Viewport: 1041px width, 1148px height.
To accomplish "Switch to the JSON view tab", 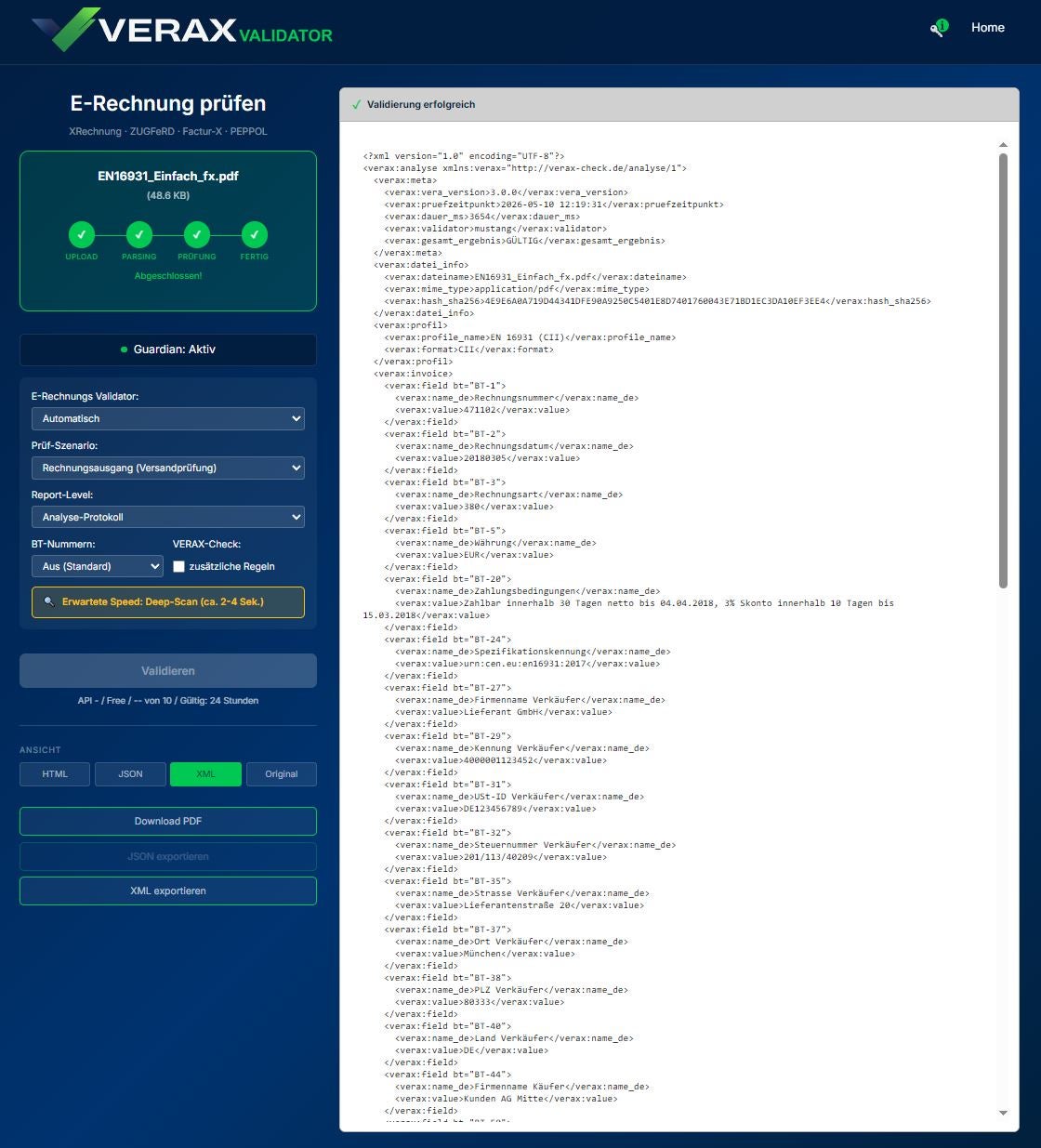I will (x=130, y=774).
